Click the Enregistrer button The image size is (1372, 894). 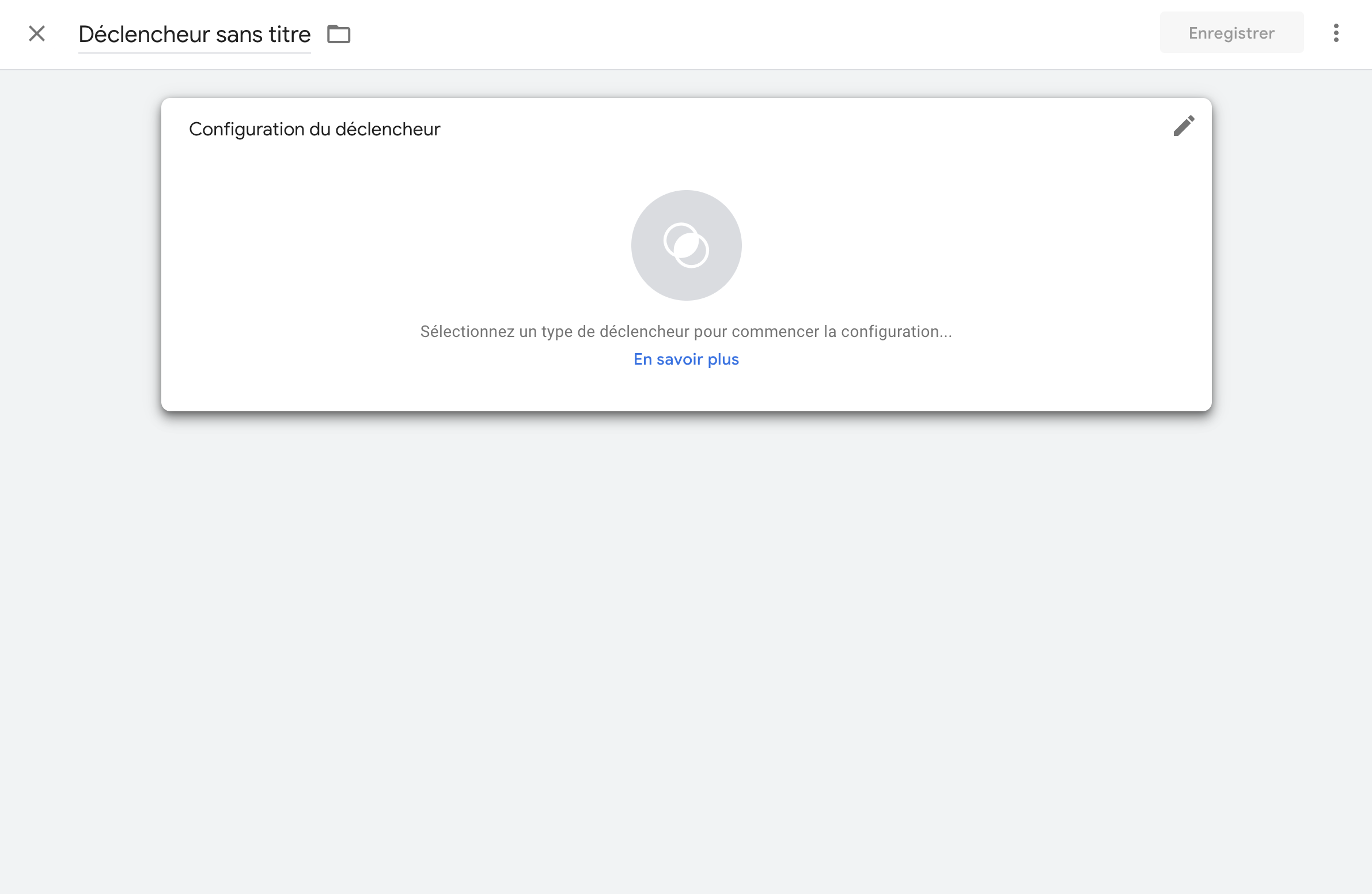[x=1231, y=33]
